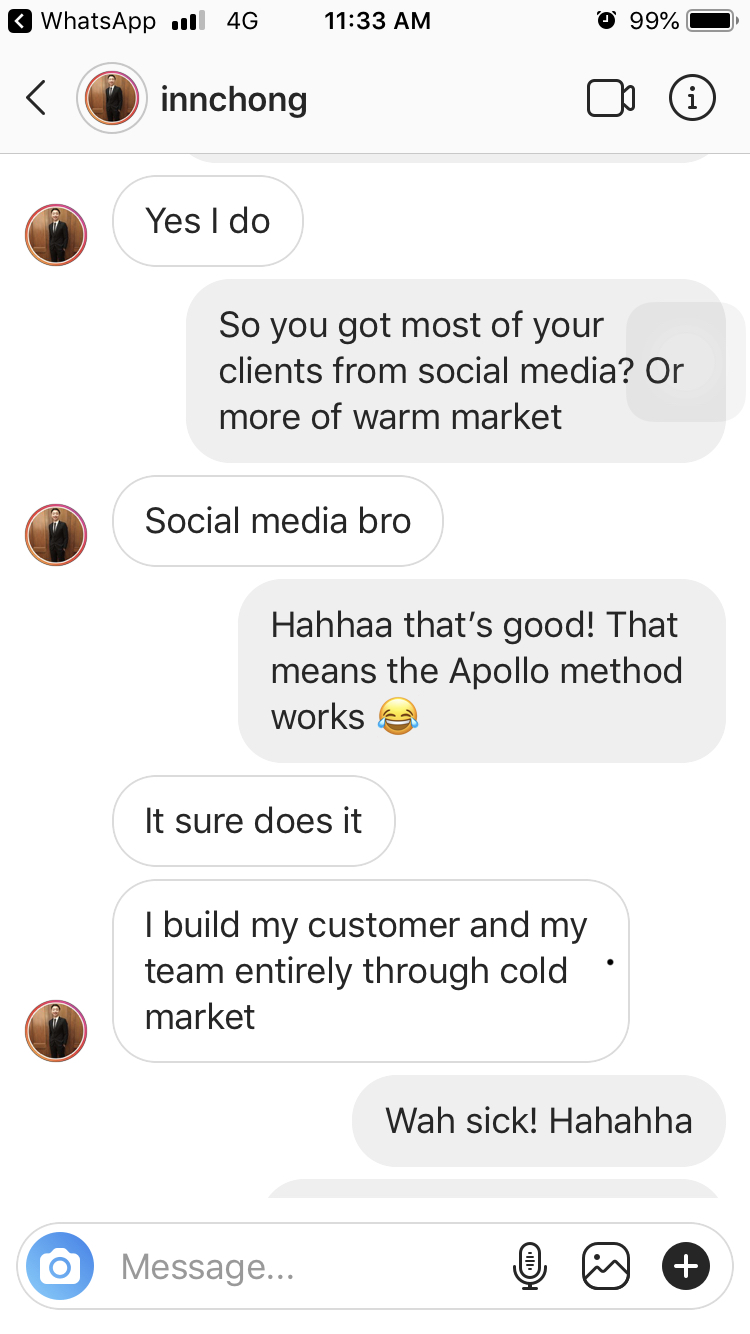Go back using the left chevron arrow
The height and width of the screenshot is (1334, 750).
(36, 98)
